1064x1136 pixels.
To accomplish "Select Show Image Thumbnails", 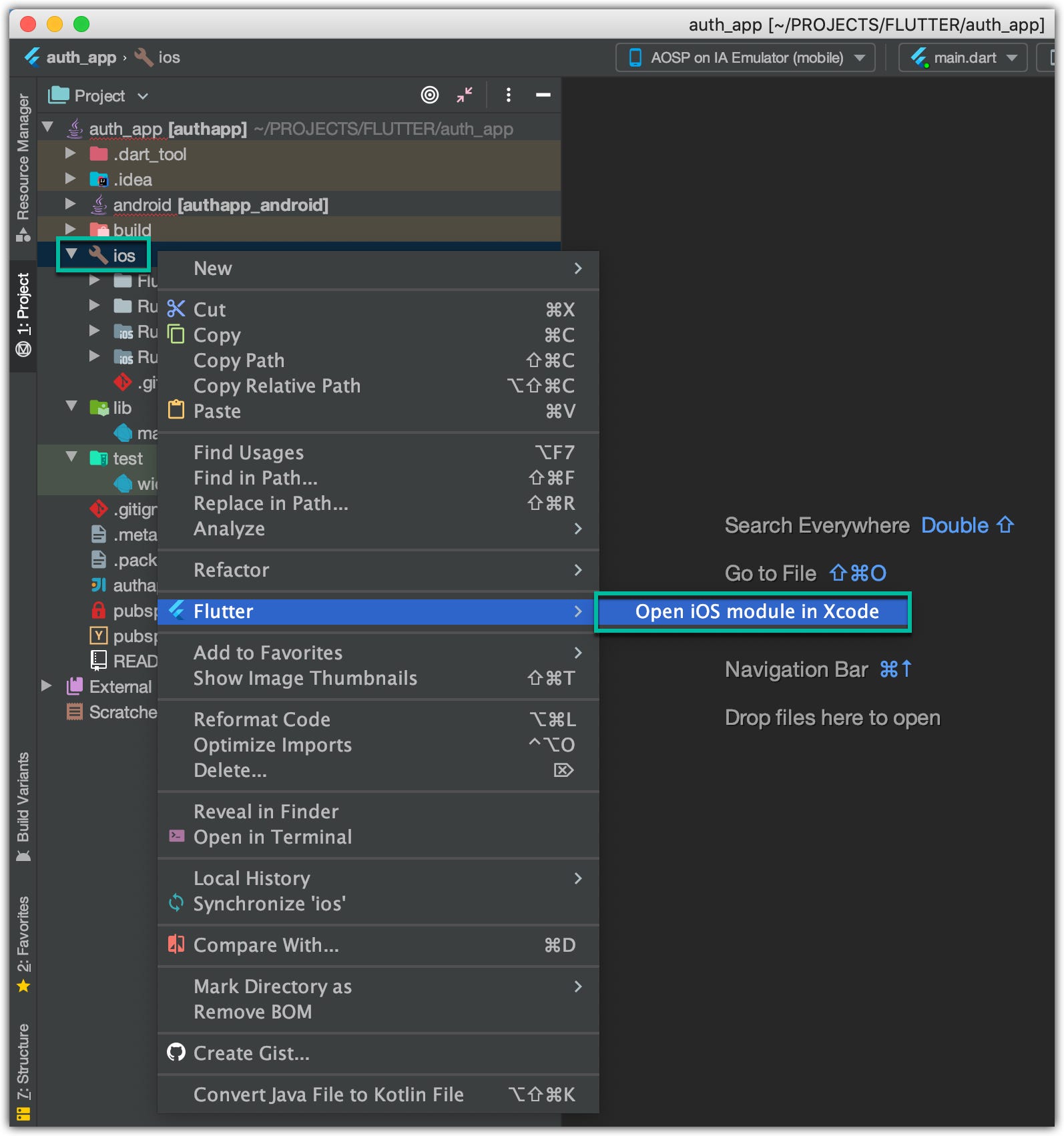I will tap(378, 678).
